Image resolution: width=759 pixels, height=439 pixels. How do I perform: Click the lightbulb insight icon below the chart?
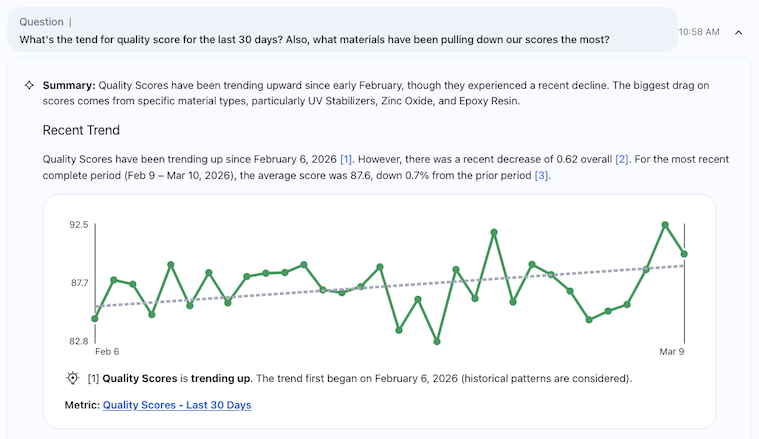pyautogui.click(x=72, y=378)
